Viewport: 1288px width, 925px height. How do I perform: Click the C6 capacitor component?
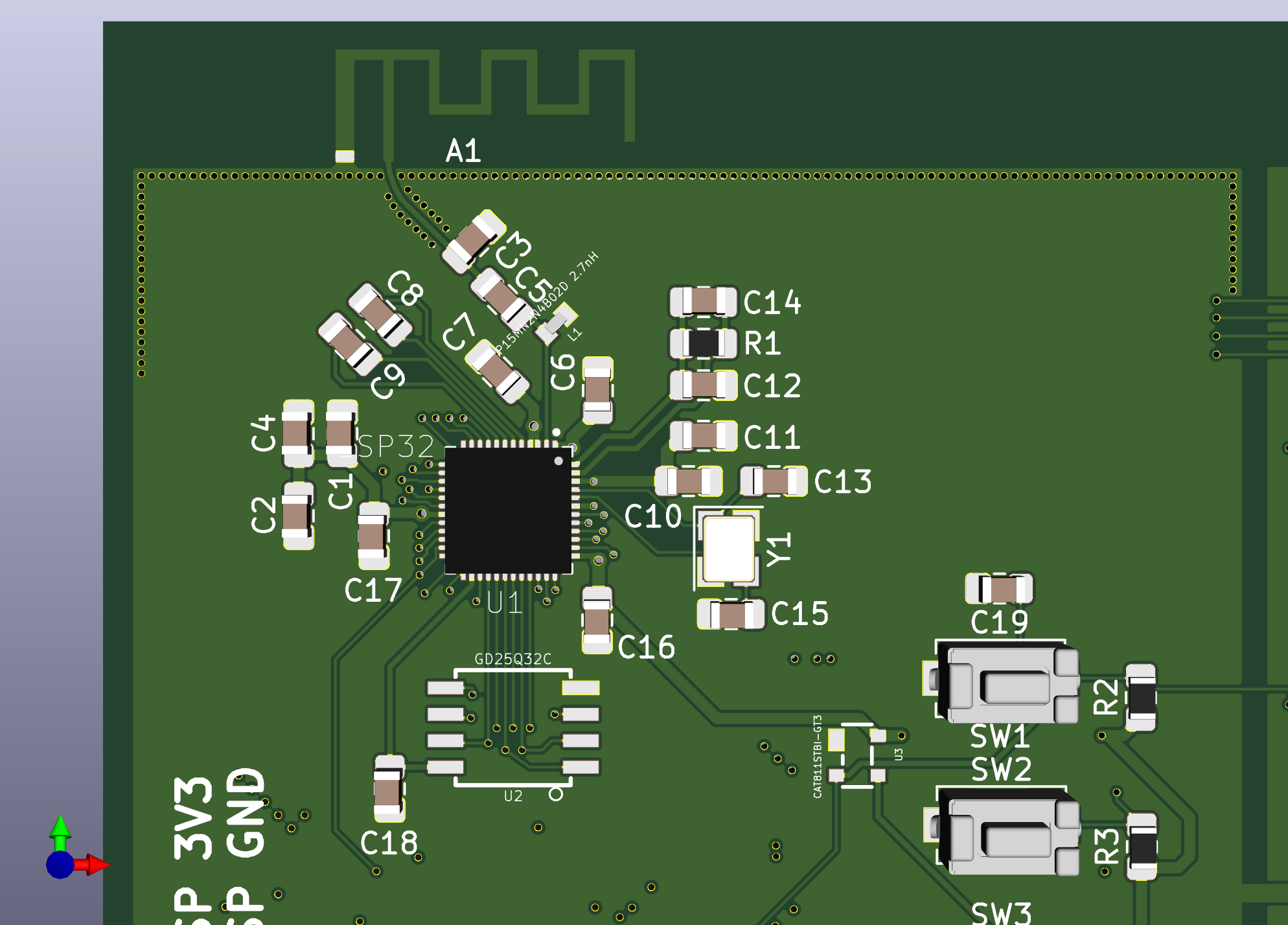597,391
